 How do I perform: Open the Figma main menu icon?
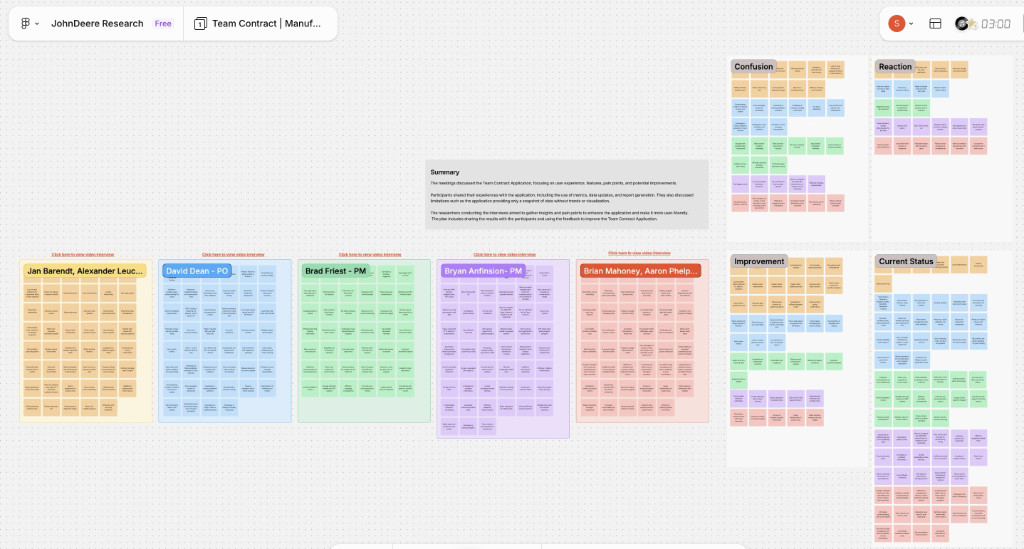coord(25,24)
